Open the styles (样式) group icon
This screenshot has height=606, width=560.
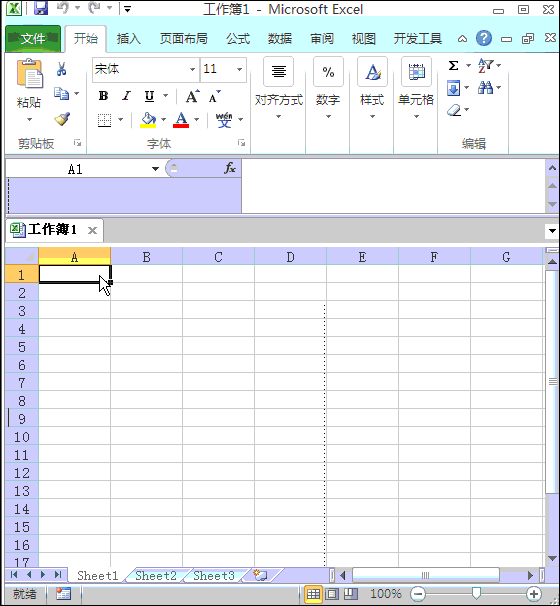[372, 71]
